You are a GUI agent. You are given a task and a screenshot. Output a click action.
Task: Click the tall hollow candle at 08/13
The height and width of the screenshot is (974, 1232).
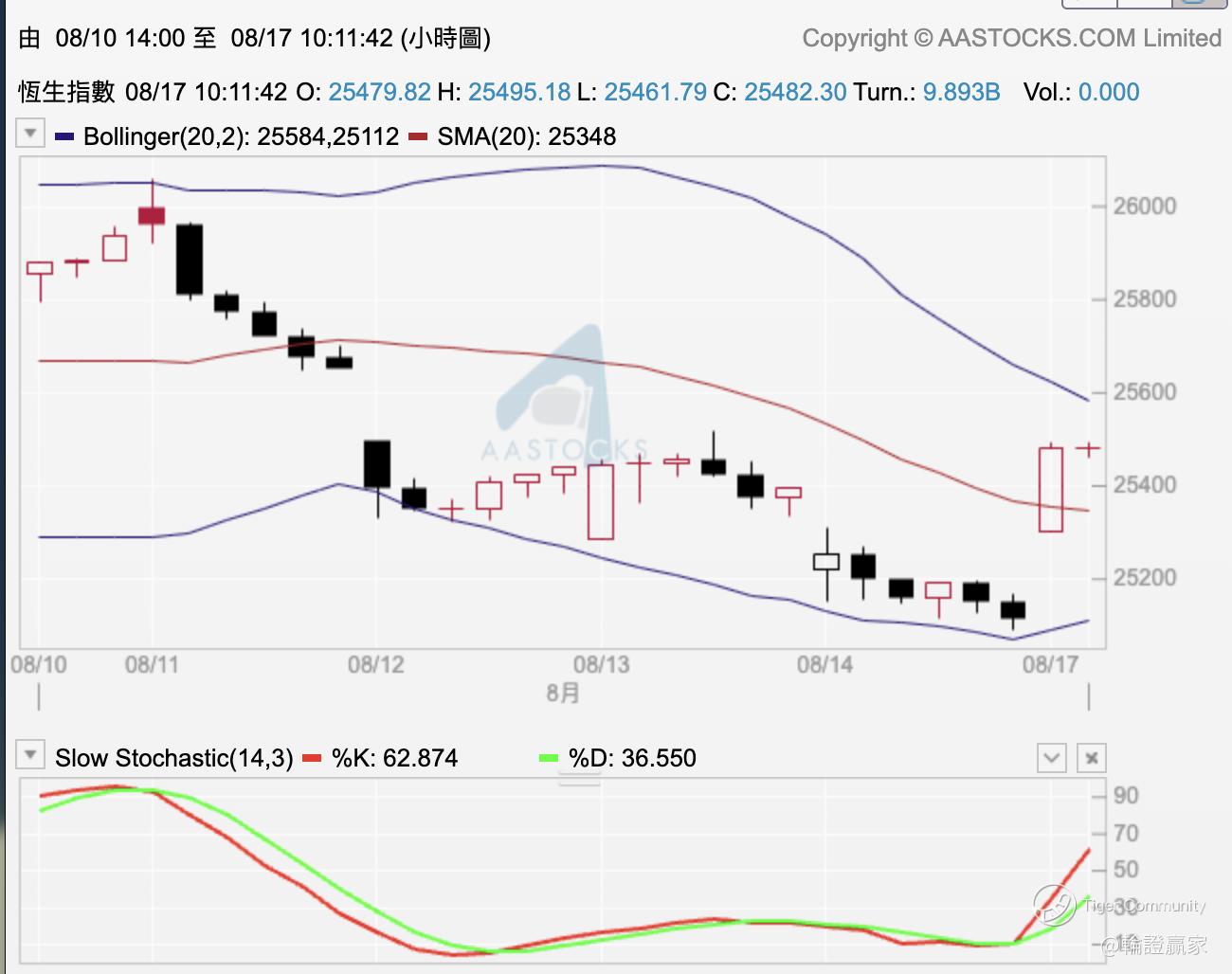pos(601,501)
